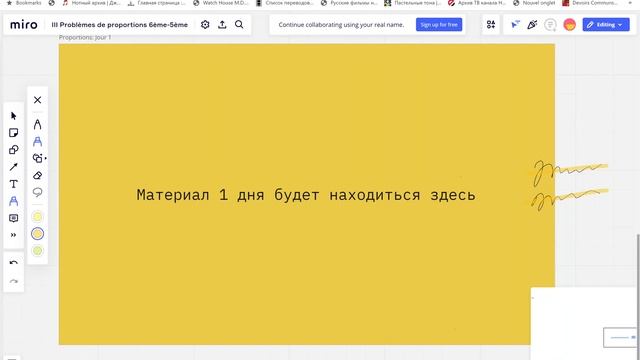Image resolution: width=640 pixels, height=360 pixels.
Task: Close the pen options panel
Action: click(x=38, y=100)
